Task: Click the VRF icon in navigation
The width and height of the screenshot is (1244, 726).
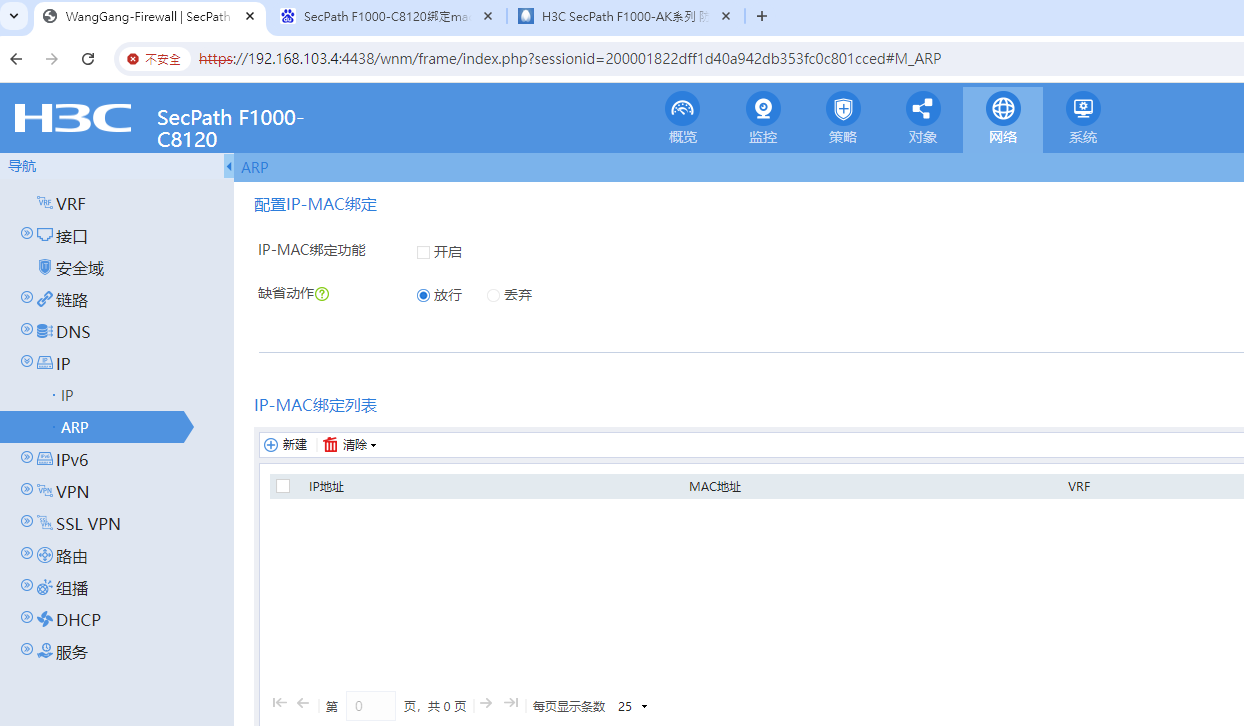Action: pyautogui.click(x=44, y=203)
